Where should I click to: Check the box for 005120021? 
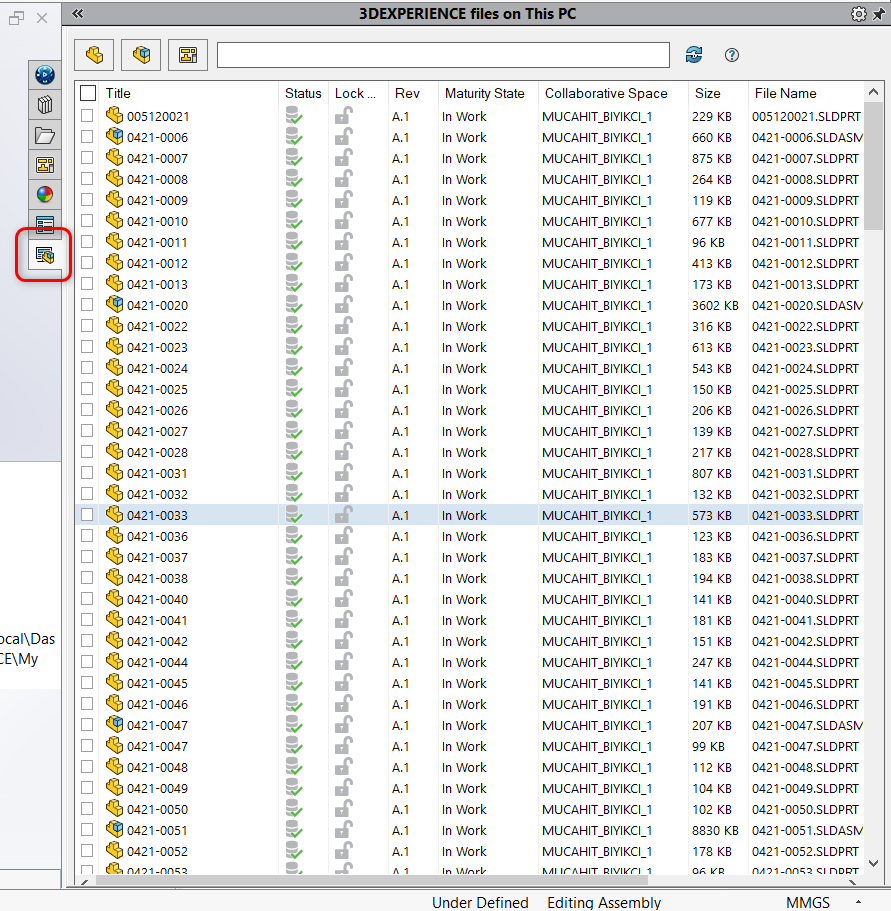pyautogui.click(x=87, y=116)
